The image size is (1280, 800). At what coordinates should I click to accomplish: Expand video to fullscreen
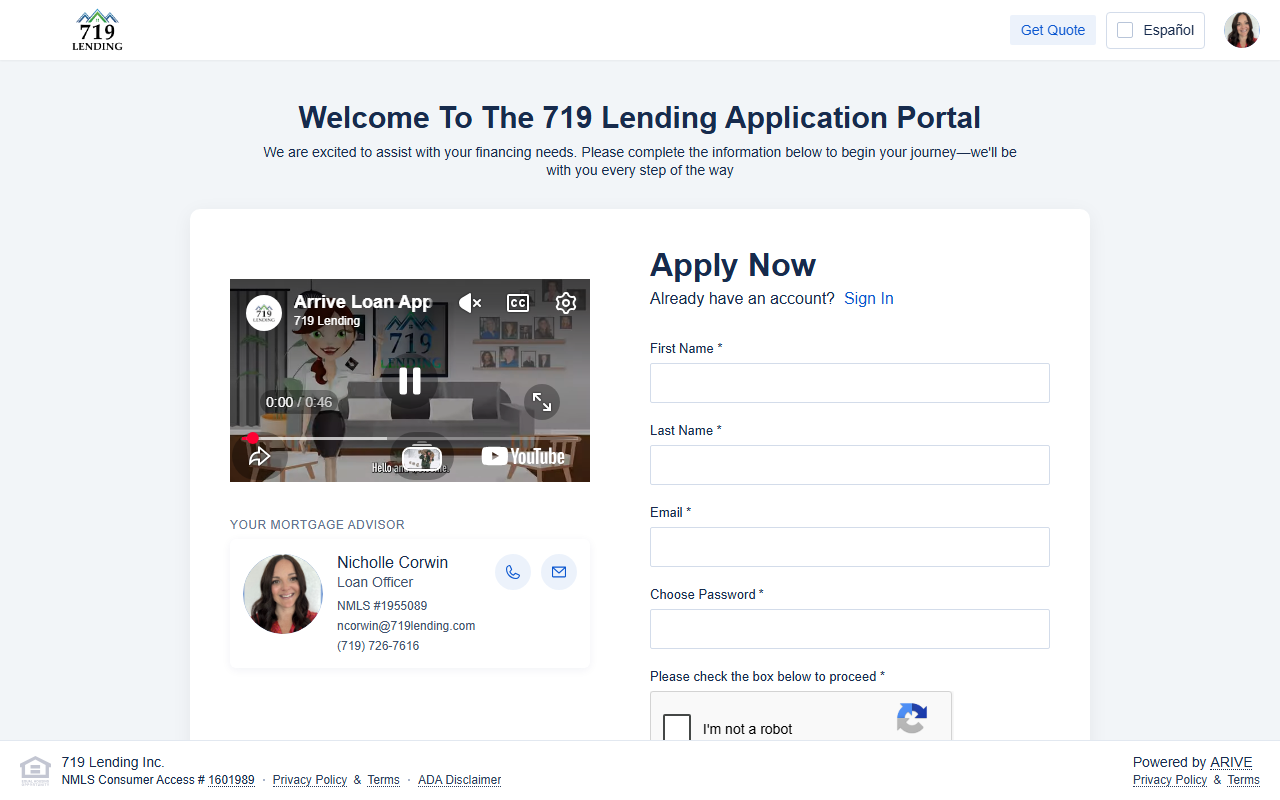(542, 402)
